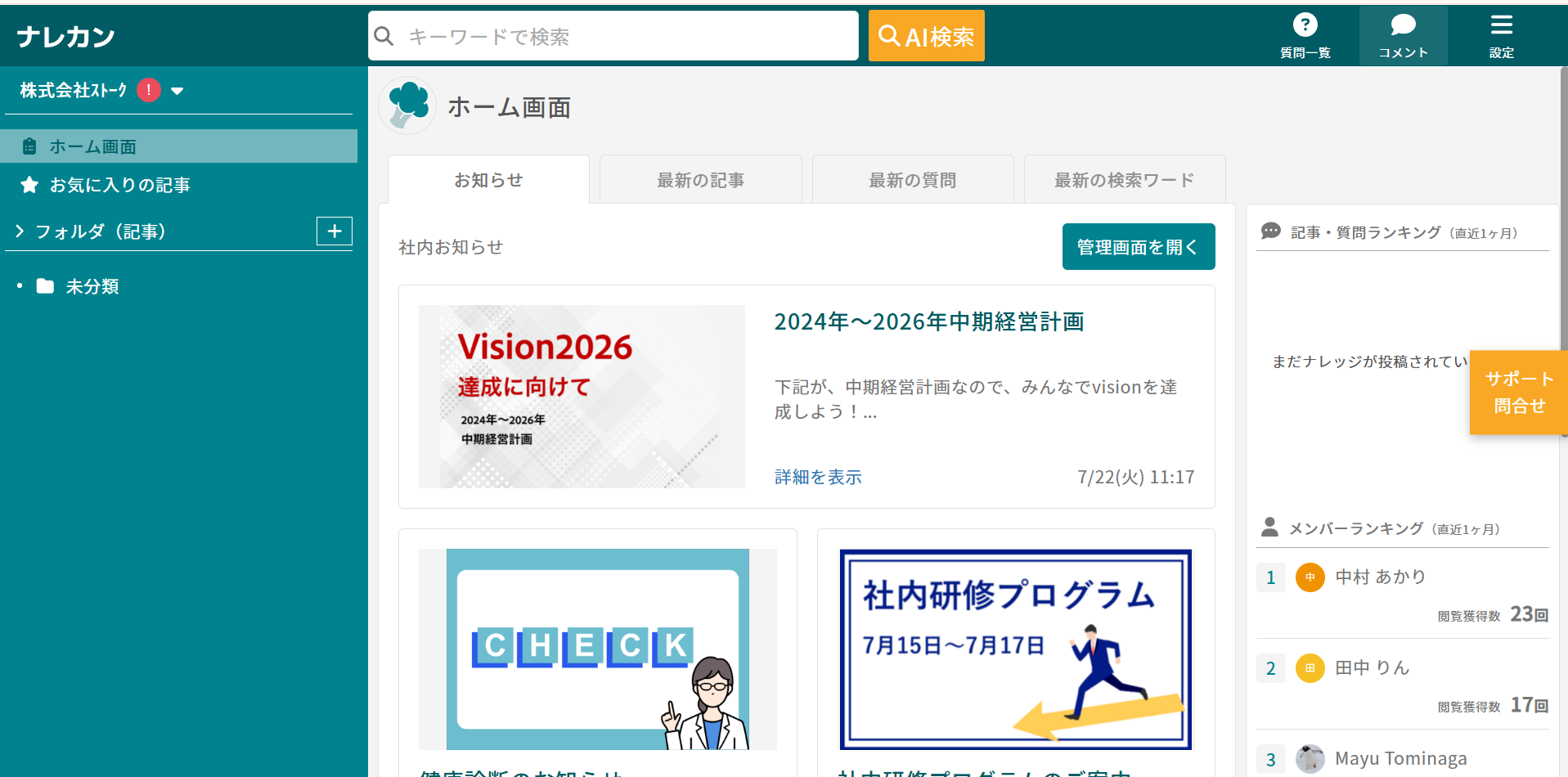The height and width of the screenshot is (777, 1568).
Task: Open the コメント speech bubble icon
Action: 1403,25
